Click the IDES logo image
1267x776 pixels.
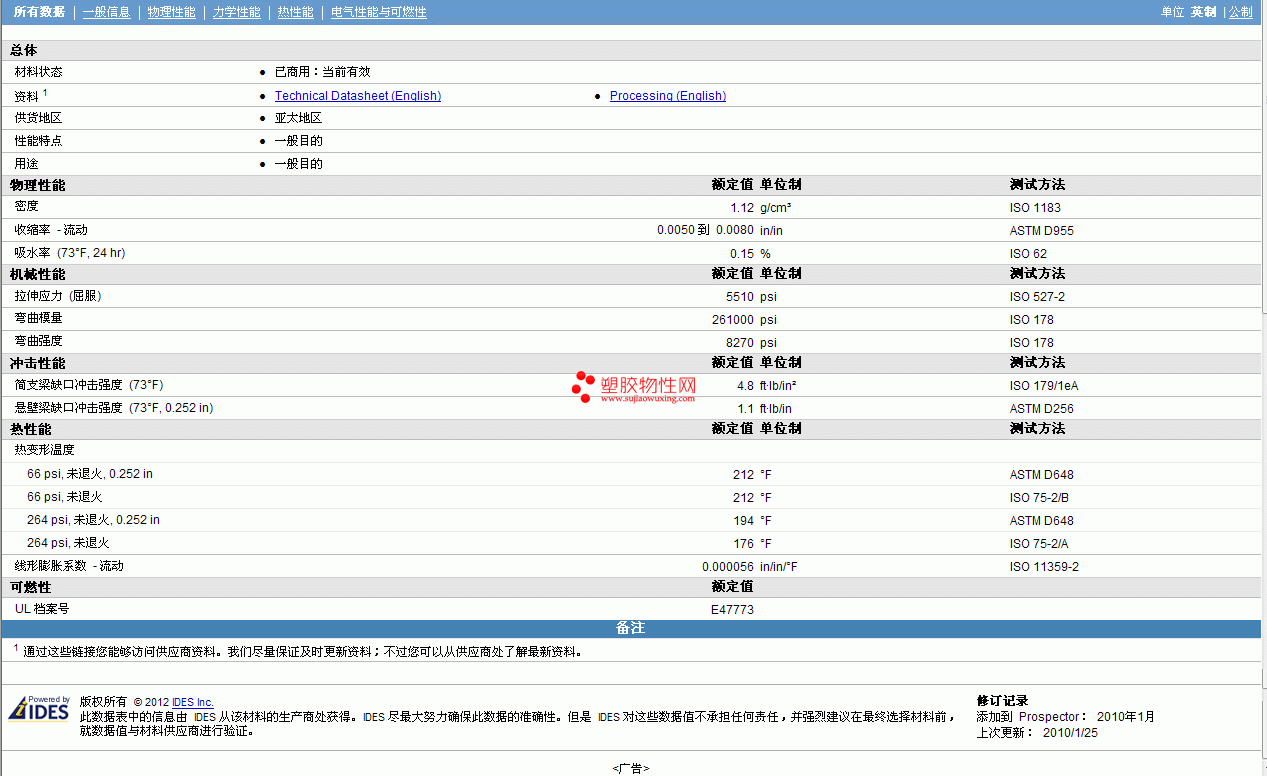pos(39,708)
